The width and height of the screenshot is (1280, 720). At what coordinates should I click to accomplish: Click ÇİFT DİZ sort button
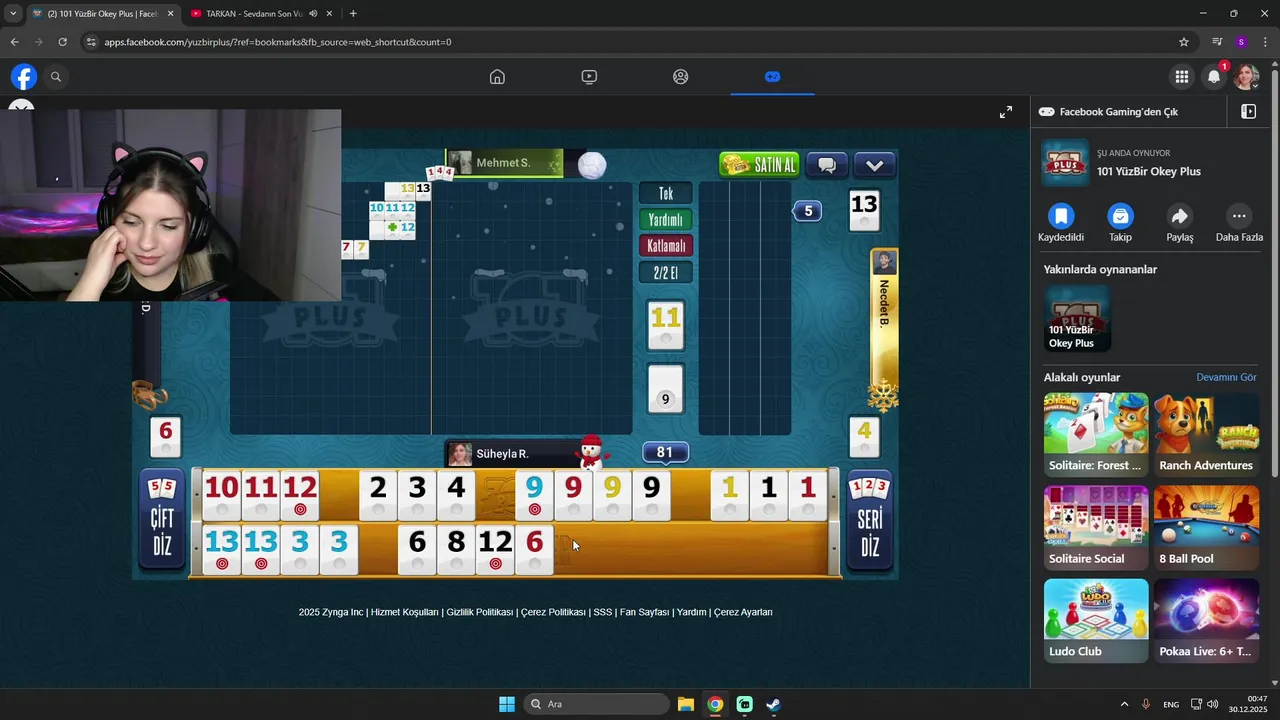162,520
